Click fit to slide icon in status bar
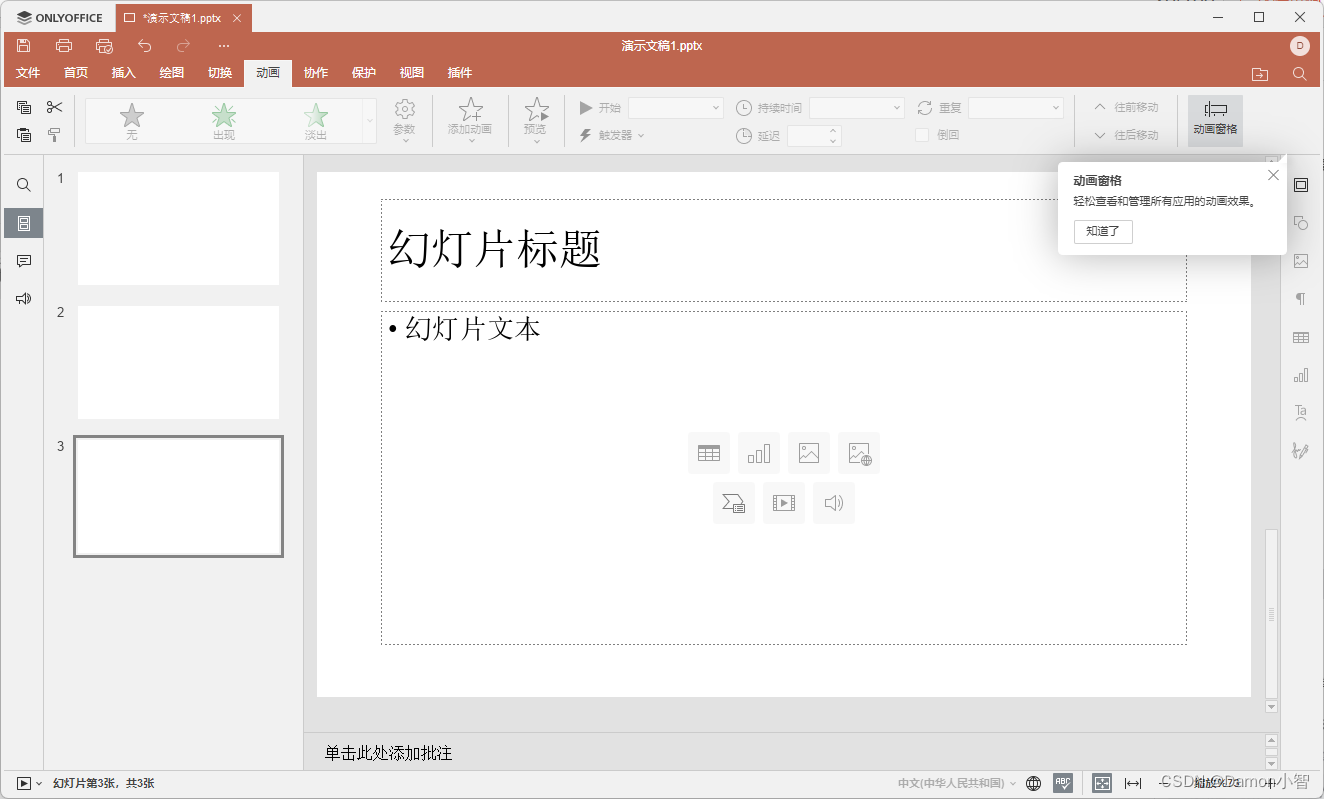Viewport: 1324px width, 799px height. (1102, 783)
